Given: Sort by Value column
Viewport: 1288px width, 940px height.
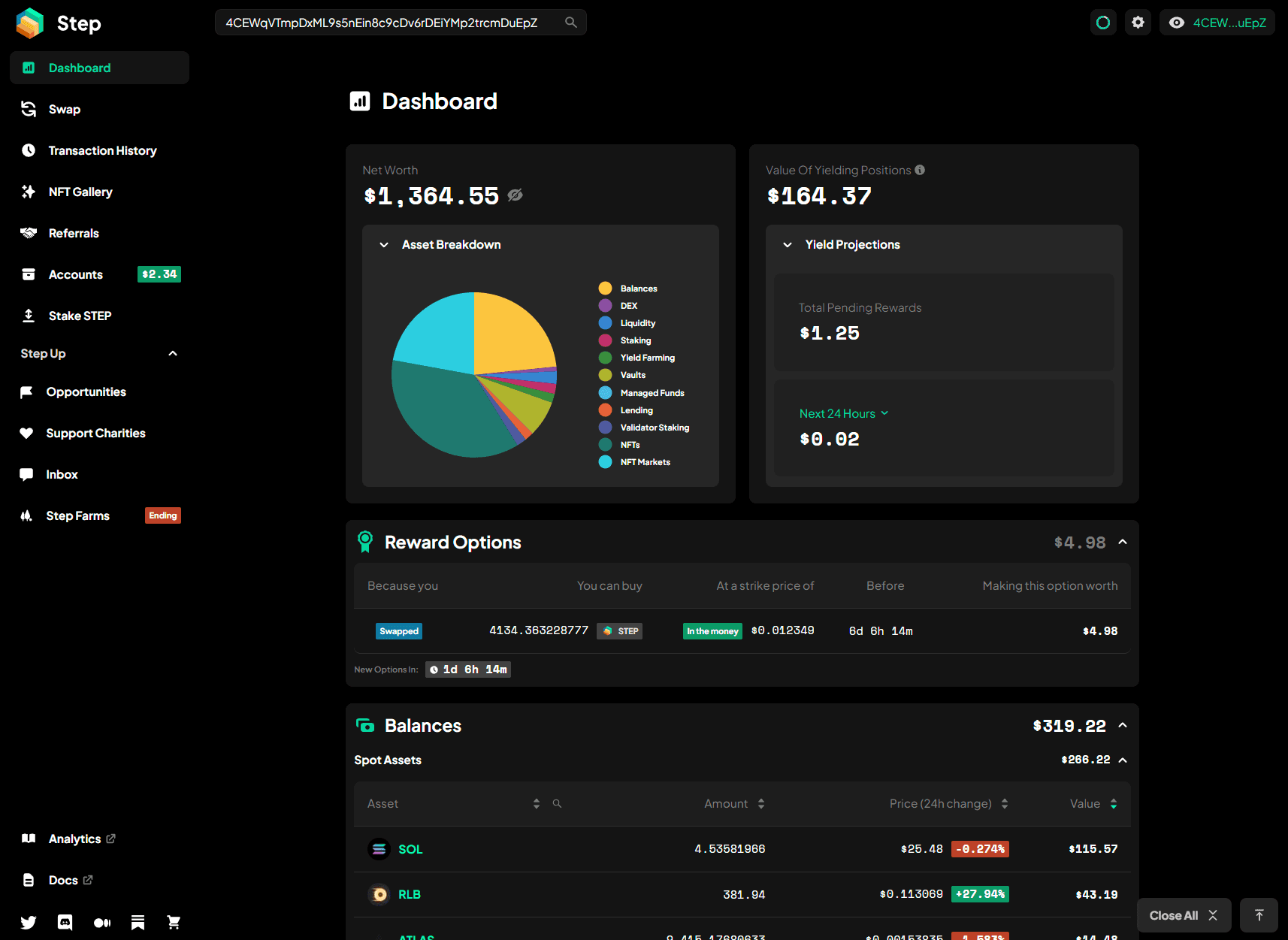Looking at the screenshot, I should [x=1114, y=804].
